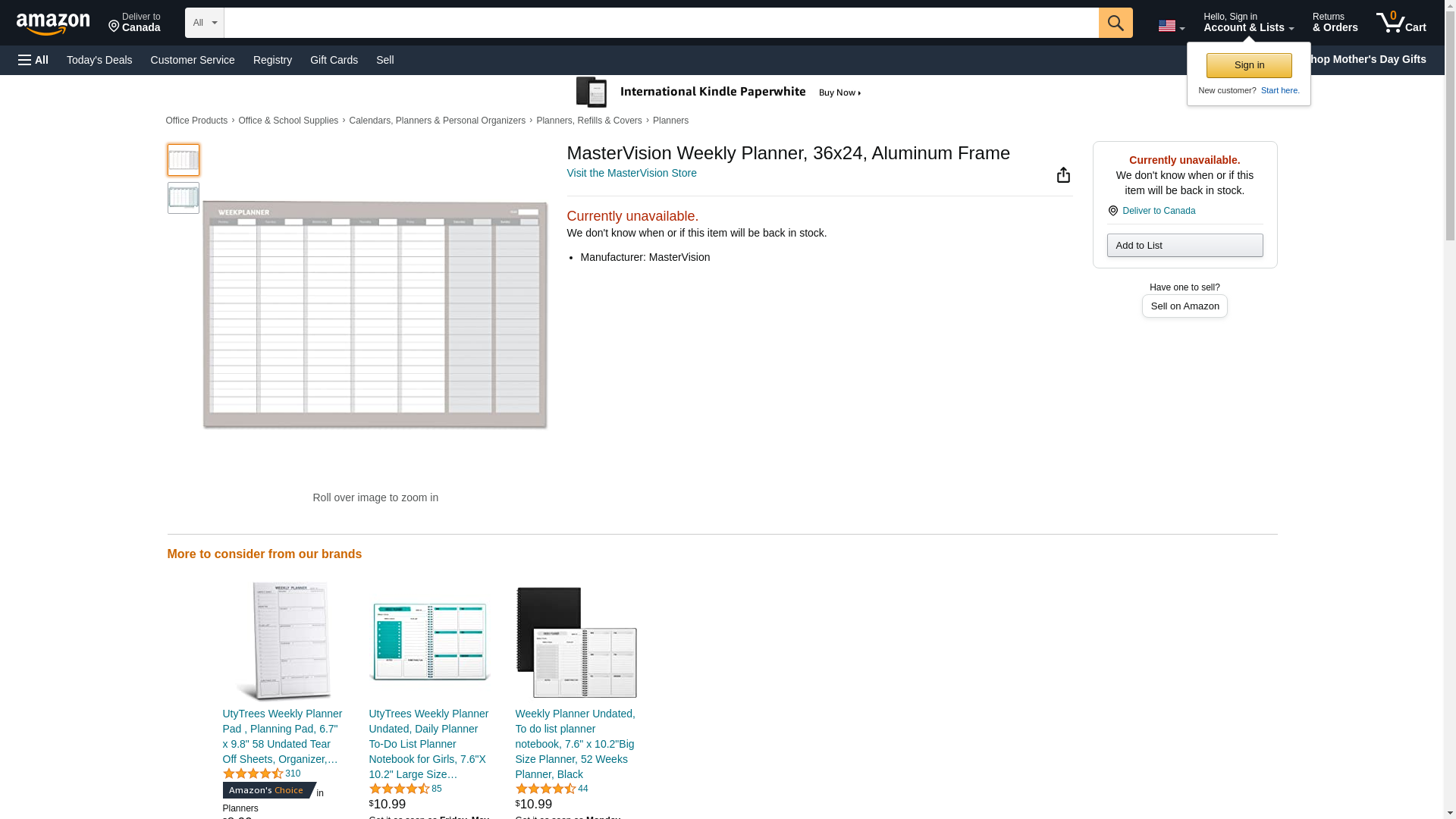Open the Account & Lists dropdown
Screen dimensions: 1456x819
(x=1247, y=23)
